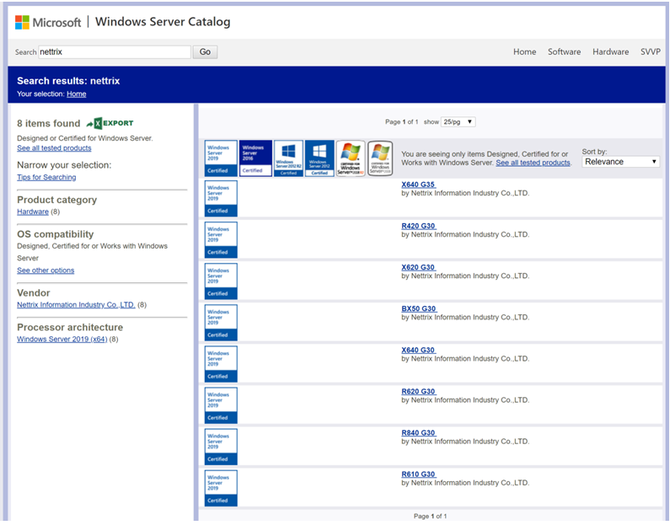
Task: Filter by Windows Server 2012 R2 badge
Action: coord(288,158)
